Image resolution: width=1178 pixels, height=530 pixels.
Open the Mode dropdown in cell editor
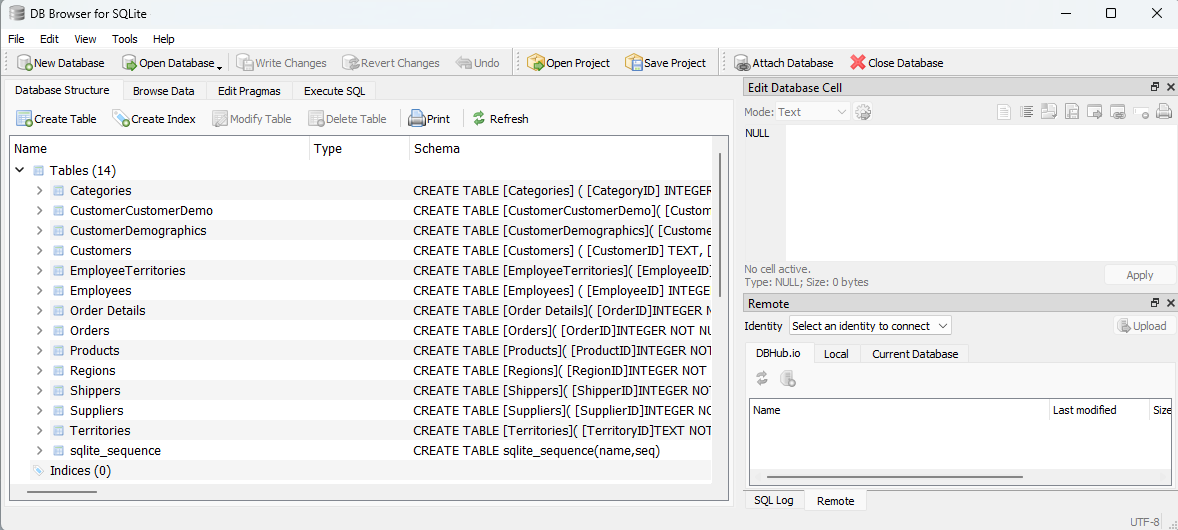(813, 112)
